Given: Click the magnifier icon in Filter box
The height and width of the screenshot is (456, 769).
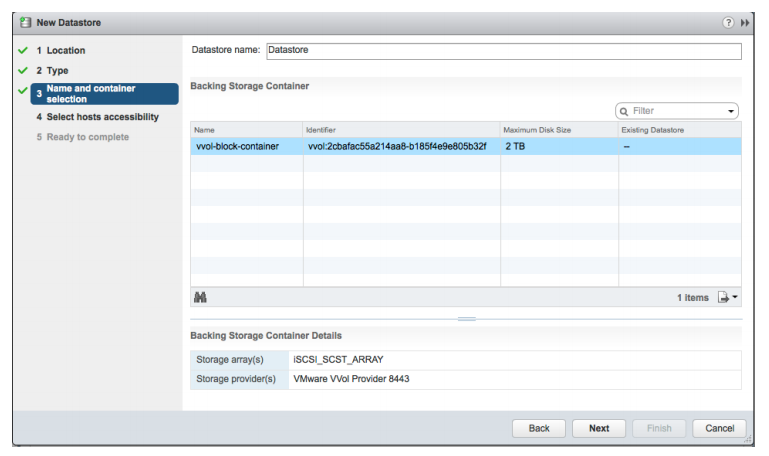Looking at the screenshot, I should pyautogui.click(x=625, y=111).
